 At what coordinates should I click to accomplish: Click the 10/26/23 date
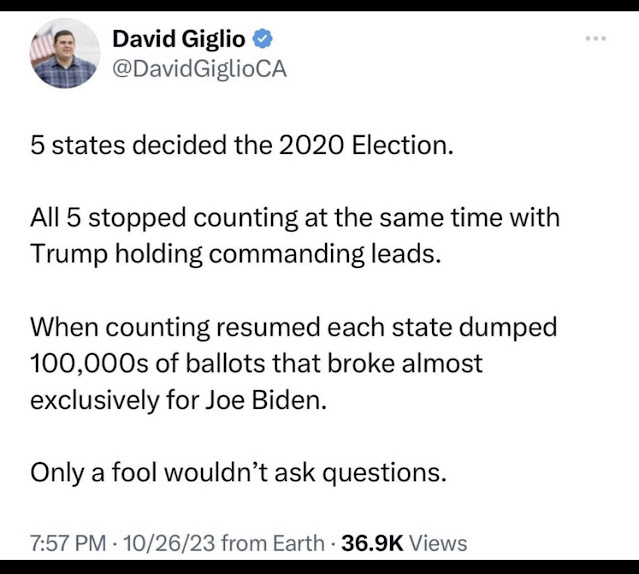169,543
